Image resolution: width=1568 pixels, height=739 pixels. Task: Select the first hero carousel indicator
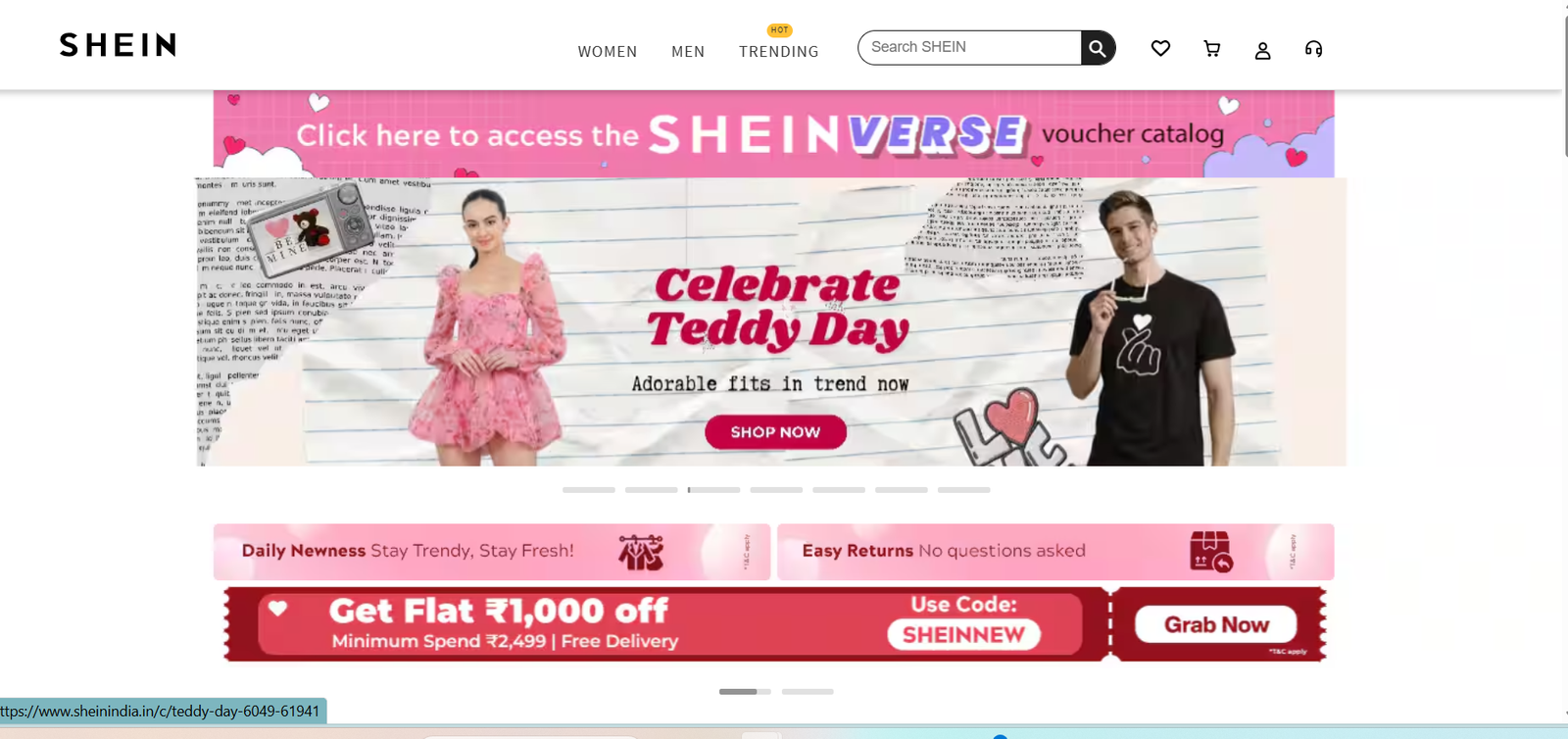(x=589, y=489)
